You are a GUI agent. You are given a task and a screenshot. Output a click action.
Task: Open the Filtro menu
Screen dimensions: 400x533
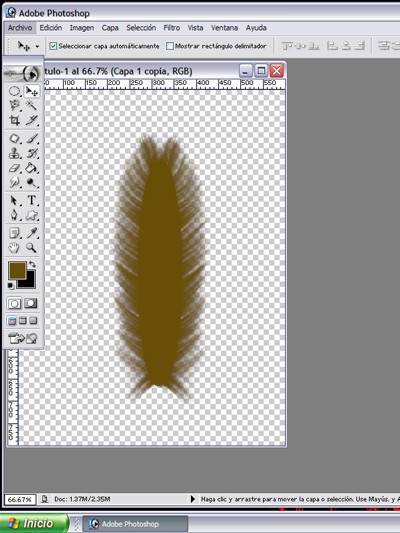[172, 28]
